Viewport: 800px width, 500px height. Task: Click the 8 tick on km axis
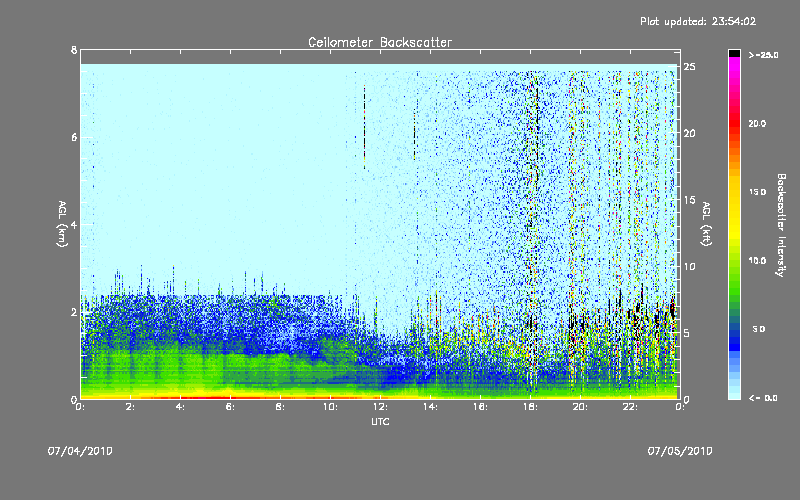[74, 50]
